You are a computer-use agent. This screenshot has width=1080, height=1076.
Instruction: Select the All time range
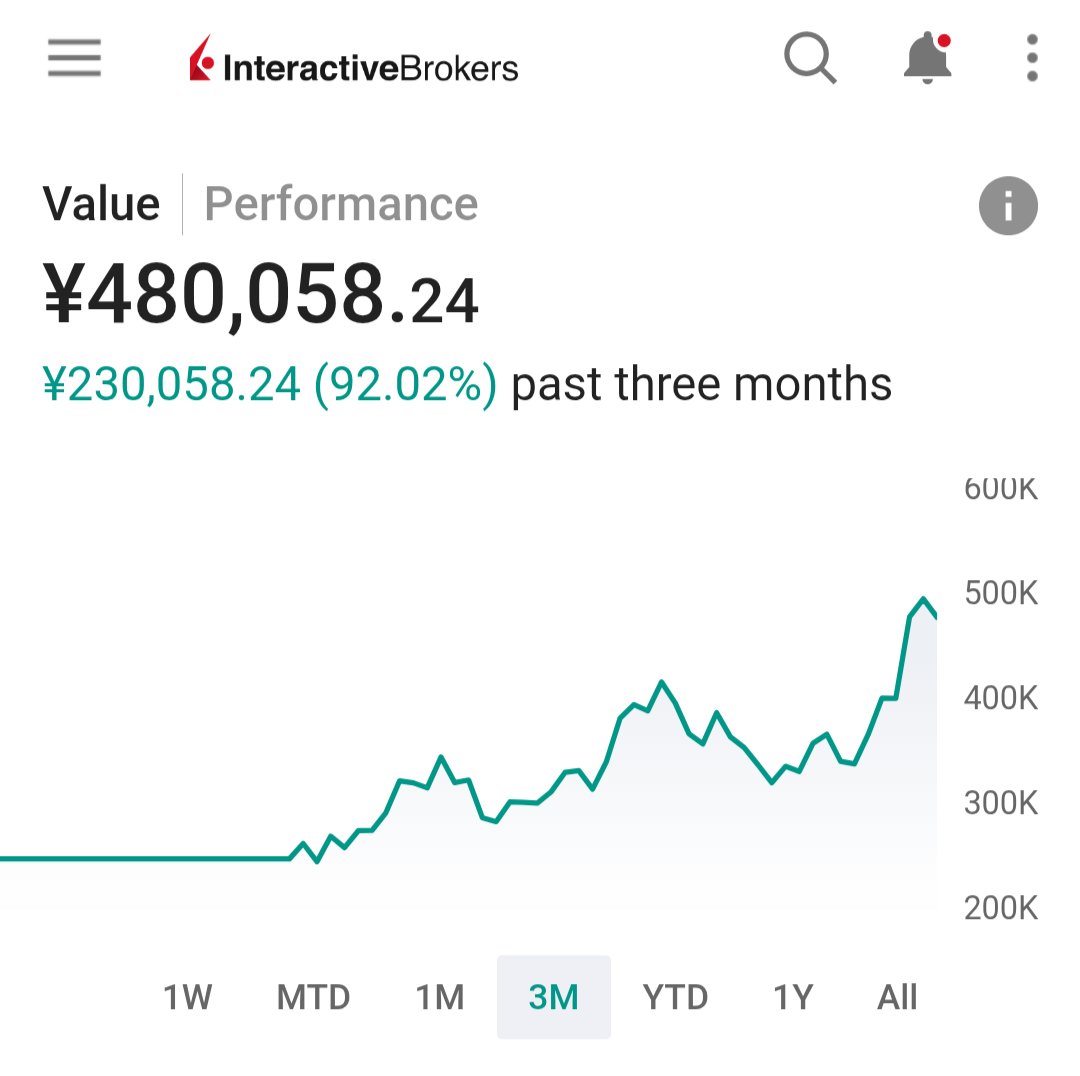pyautogui.click(x=897, y=997)
